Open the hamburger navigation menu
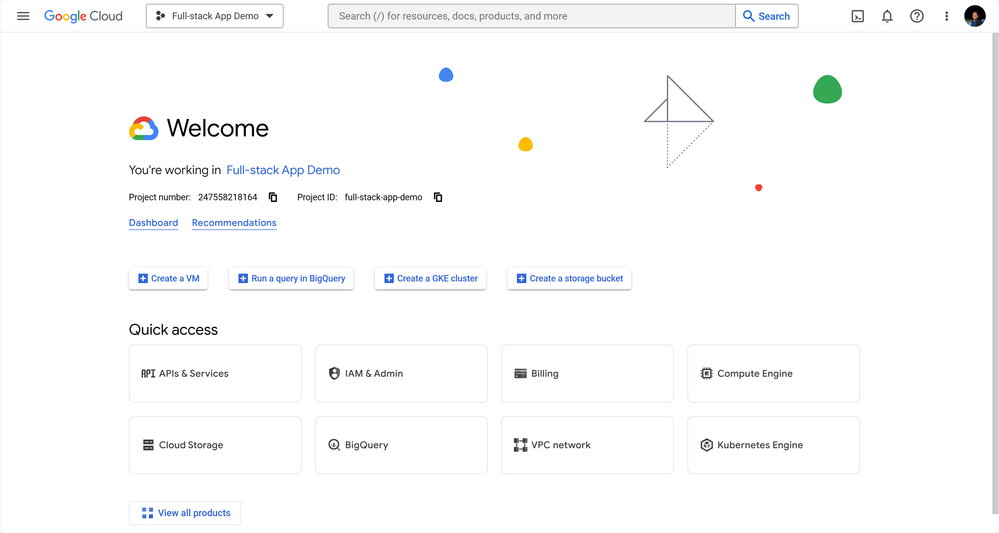The image size is (999, 533). (23, 16)
